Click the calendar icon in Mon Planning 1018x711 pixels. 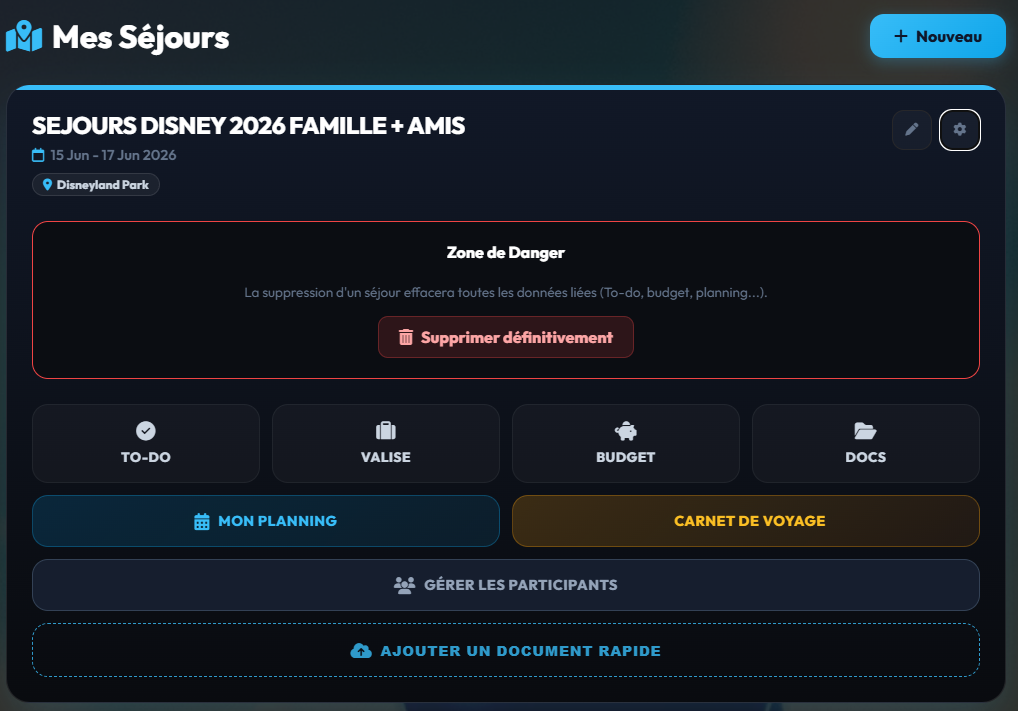[202, 521]
